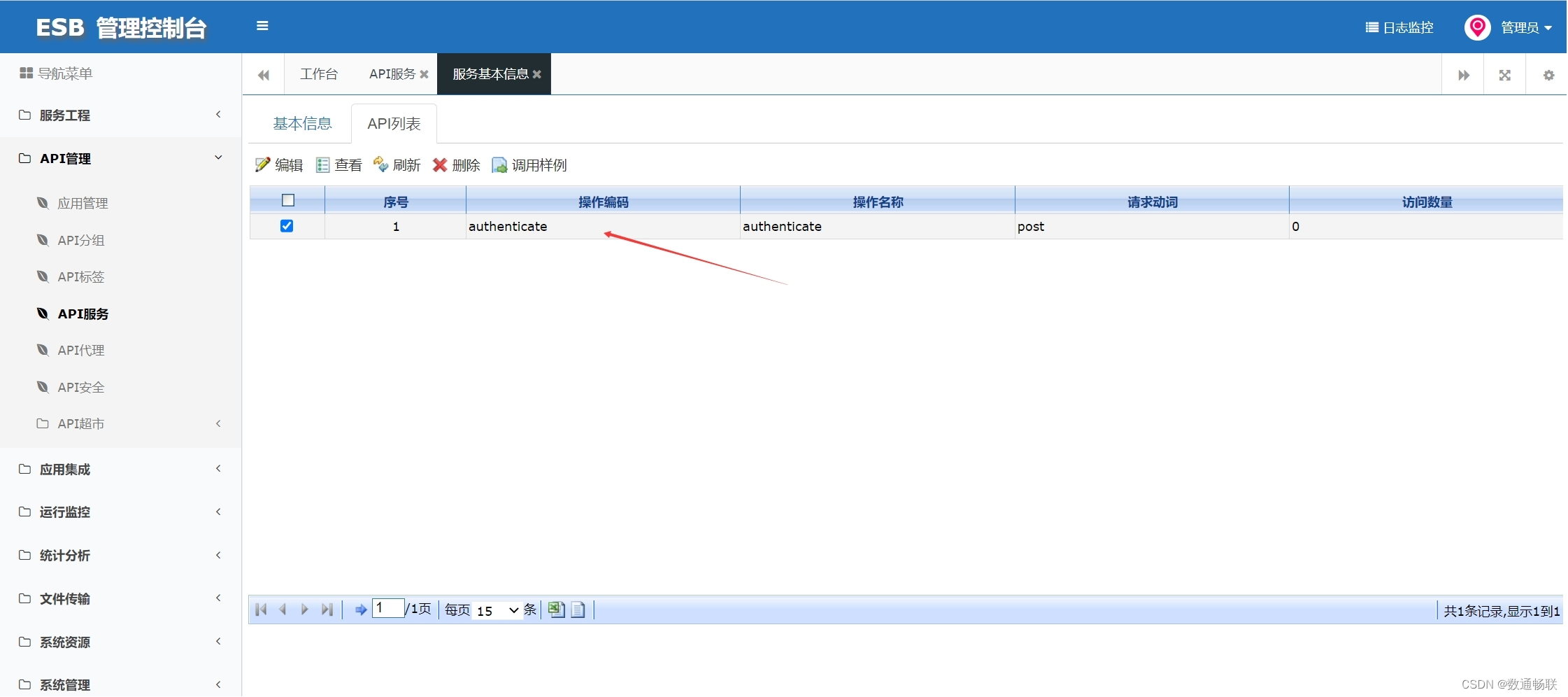
Task: Expand the 应用集成 sidebar menu
Action: pos(120,469)
